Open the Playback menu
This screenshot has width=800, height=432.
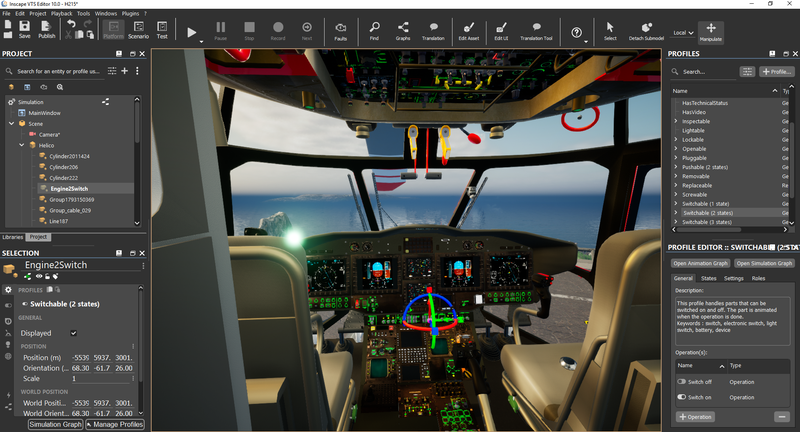(x=61, y=13)
